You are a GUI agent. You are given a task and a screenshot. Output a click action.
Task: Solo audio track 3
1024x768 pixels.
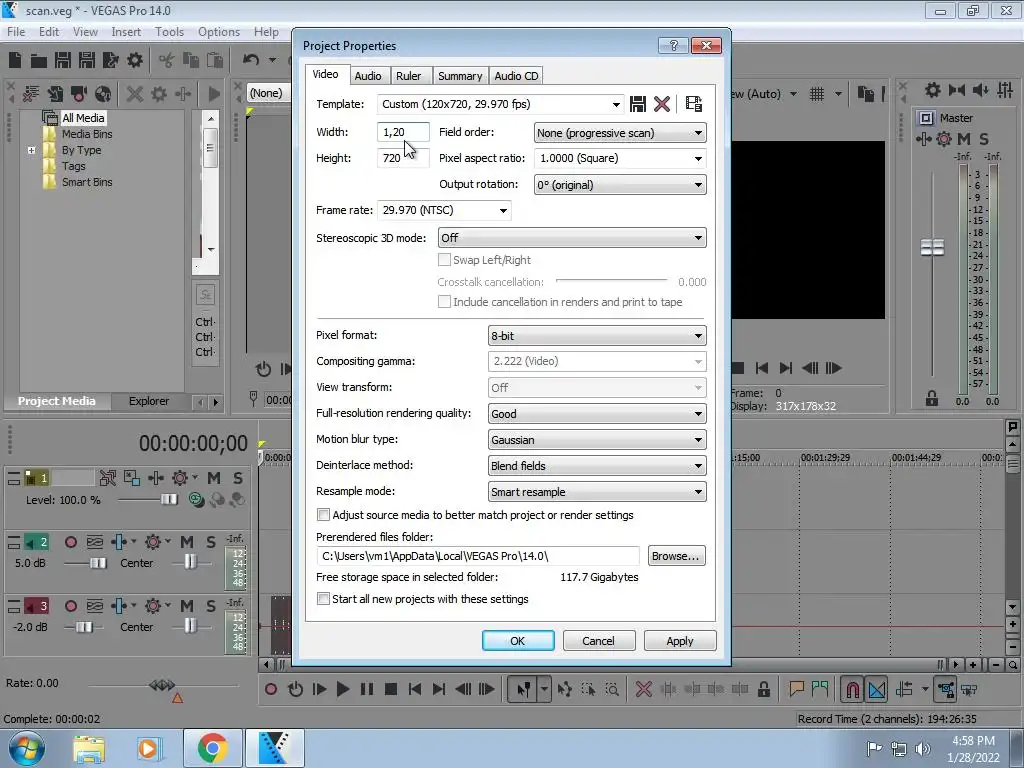(x=211, y=606)
